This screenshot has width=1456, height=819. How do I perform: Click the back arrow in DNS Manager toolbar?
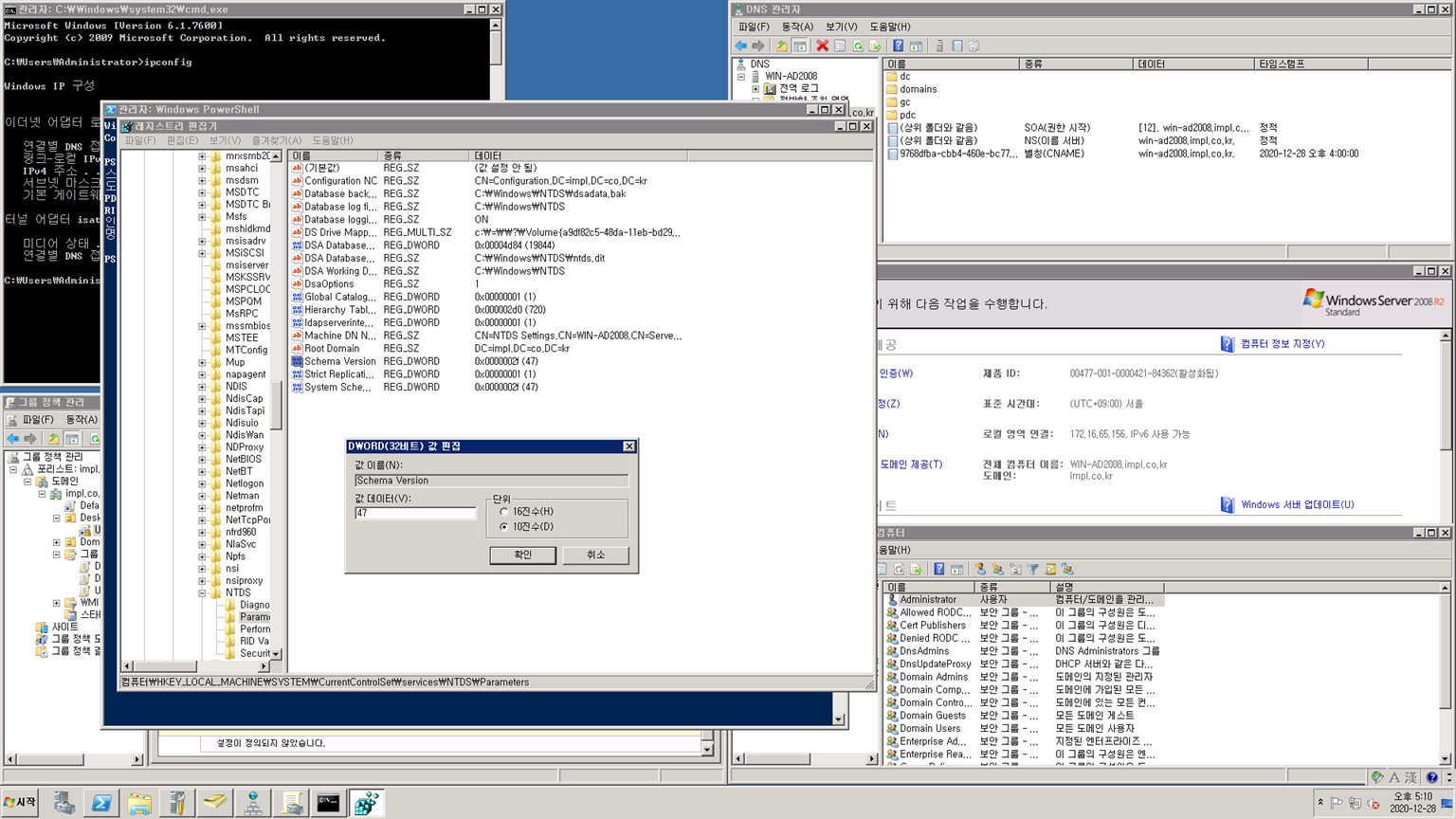pyautogui.click(x=740, y=45)
